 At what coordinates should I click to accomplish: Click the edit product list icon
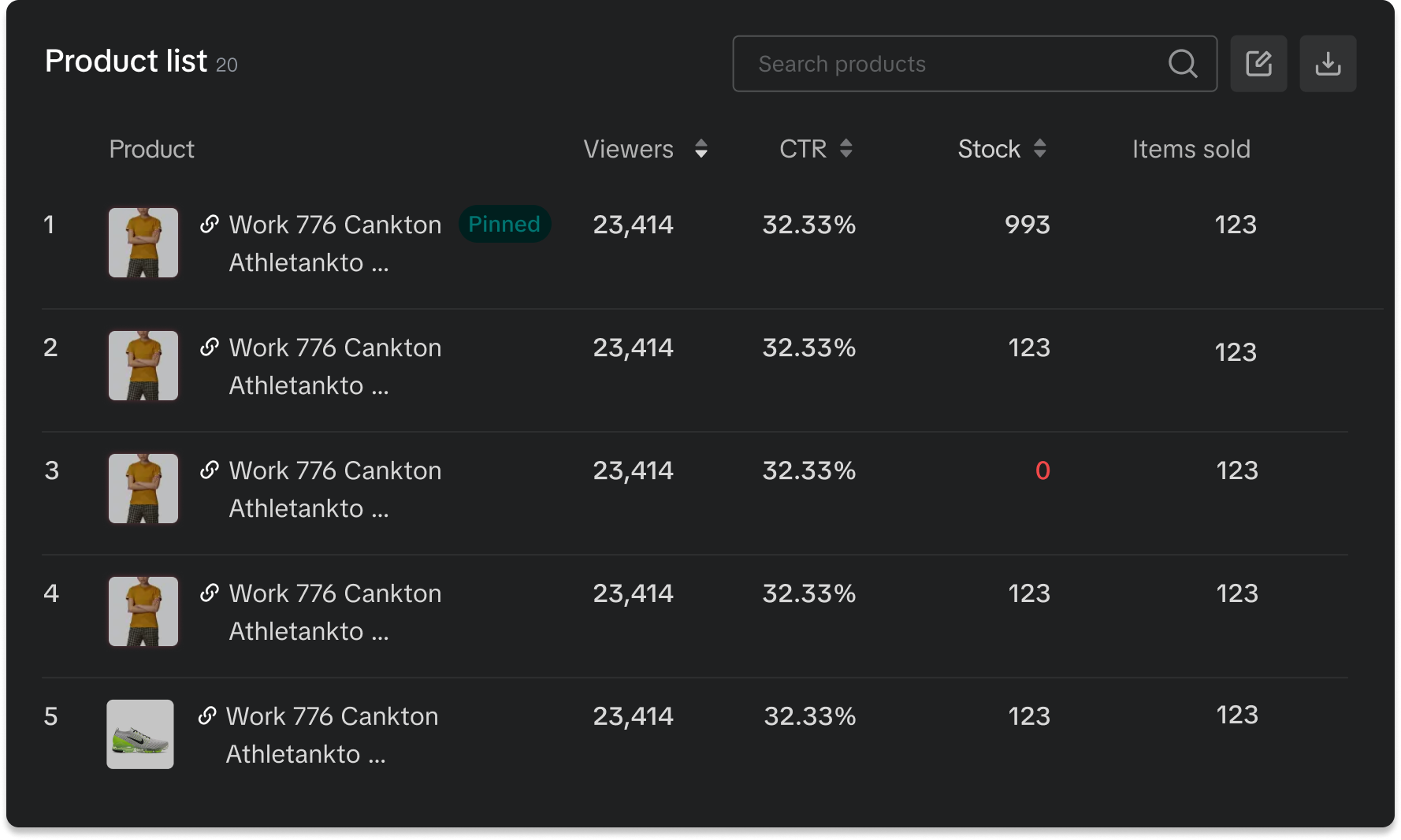1258,64
